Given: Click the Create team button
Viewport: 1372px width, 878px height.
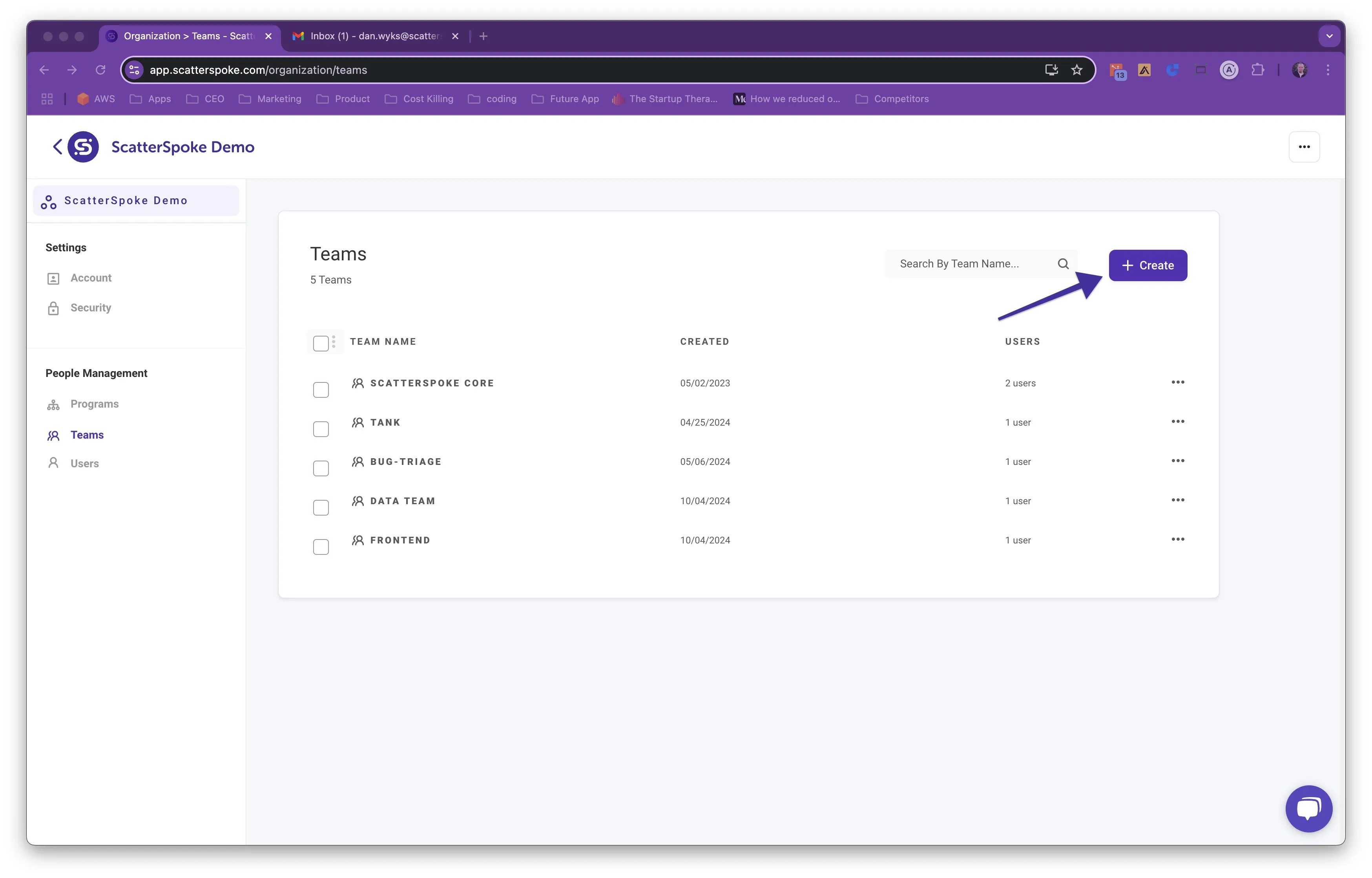Looking at the screenshot, I should (1147, 266).
